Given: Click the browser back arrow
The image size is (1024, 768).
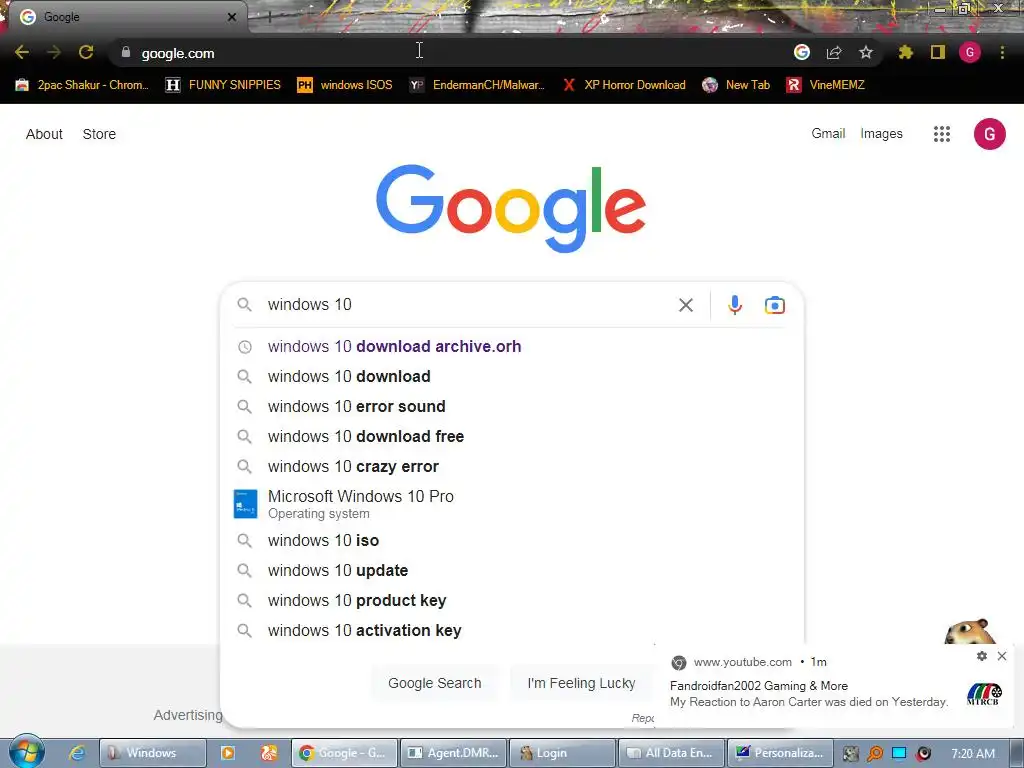Looking at the screenshot, I should (x=22, y=53).
